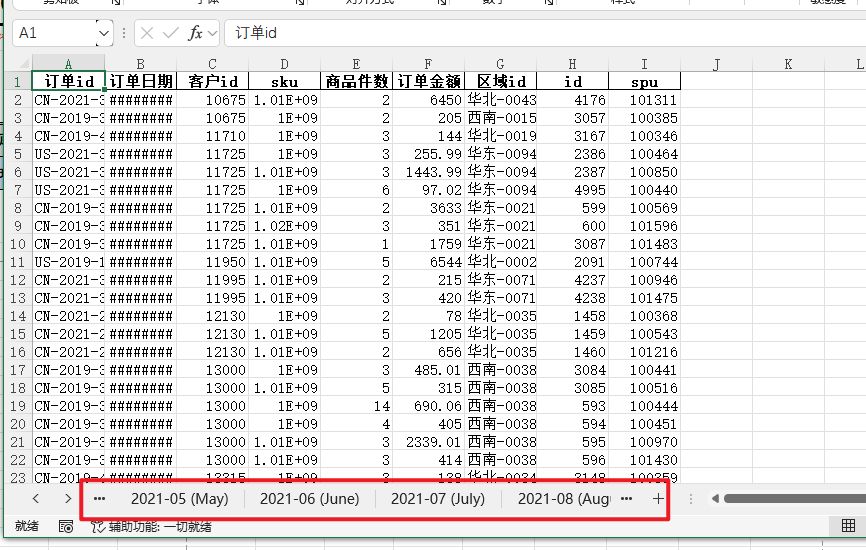Click in the formula bar showing 订单id
Viewport: 866px width, 550px height.
tap(540, 33)
